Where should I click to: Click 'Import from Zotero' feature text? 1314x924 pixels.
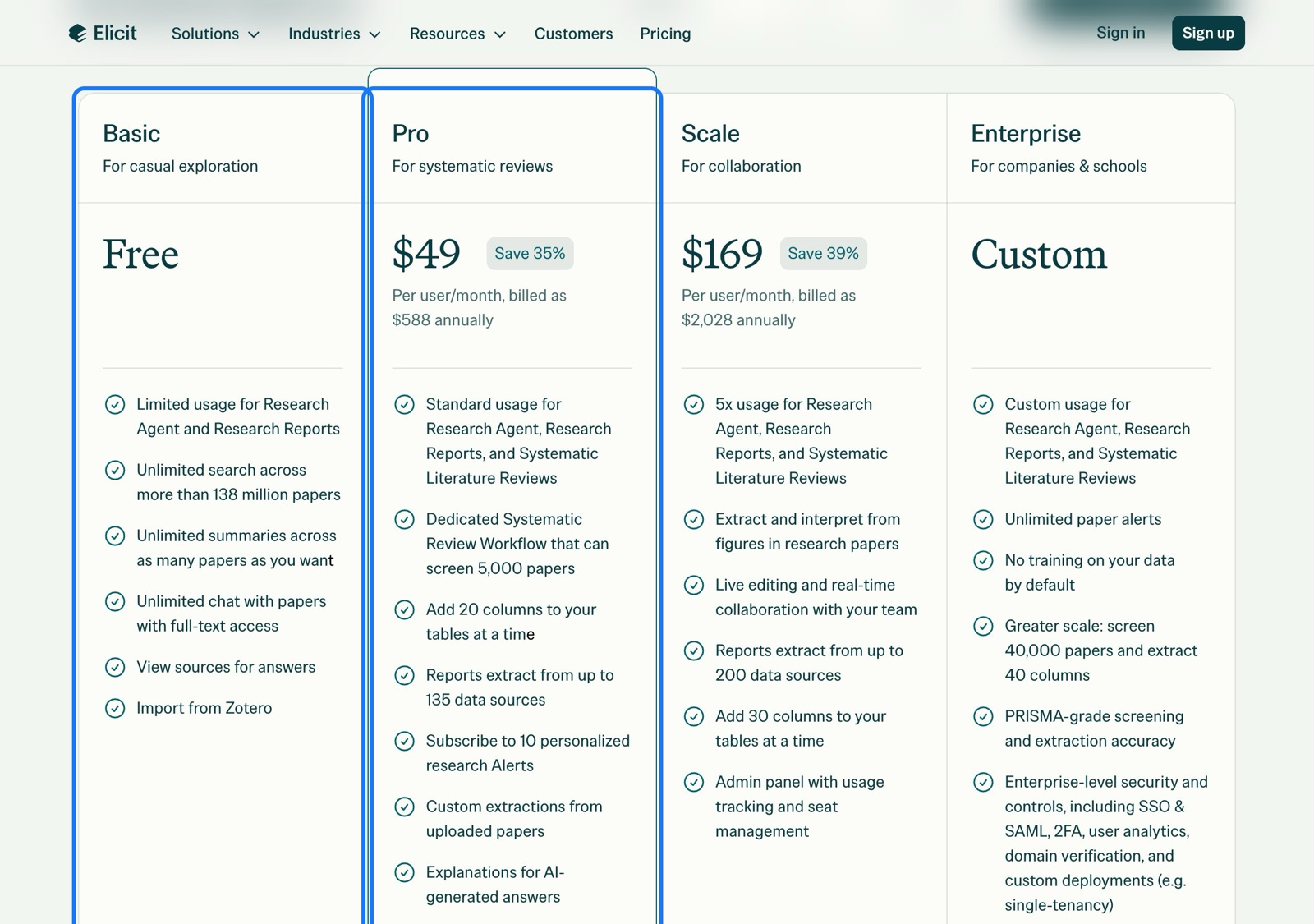pyautogui.click(x=204, y=708)
